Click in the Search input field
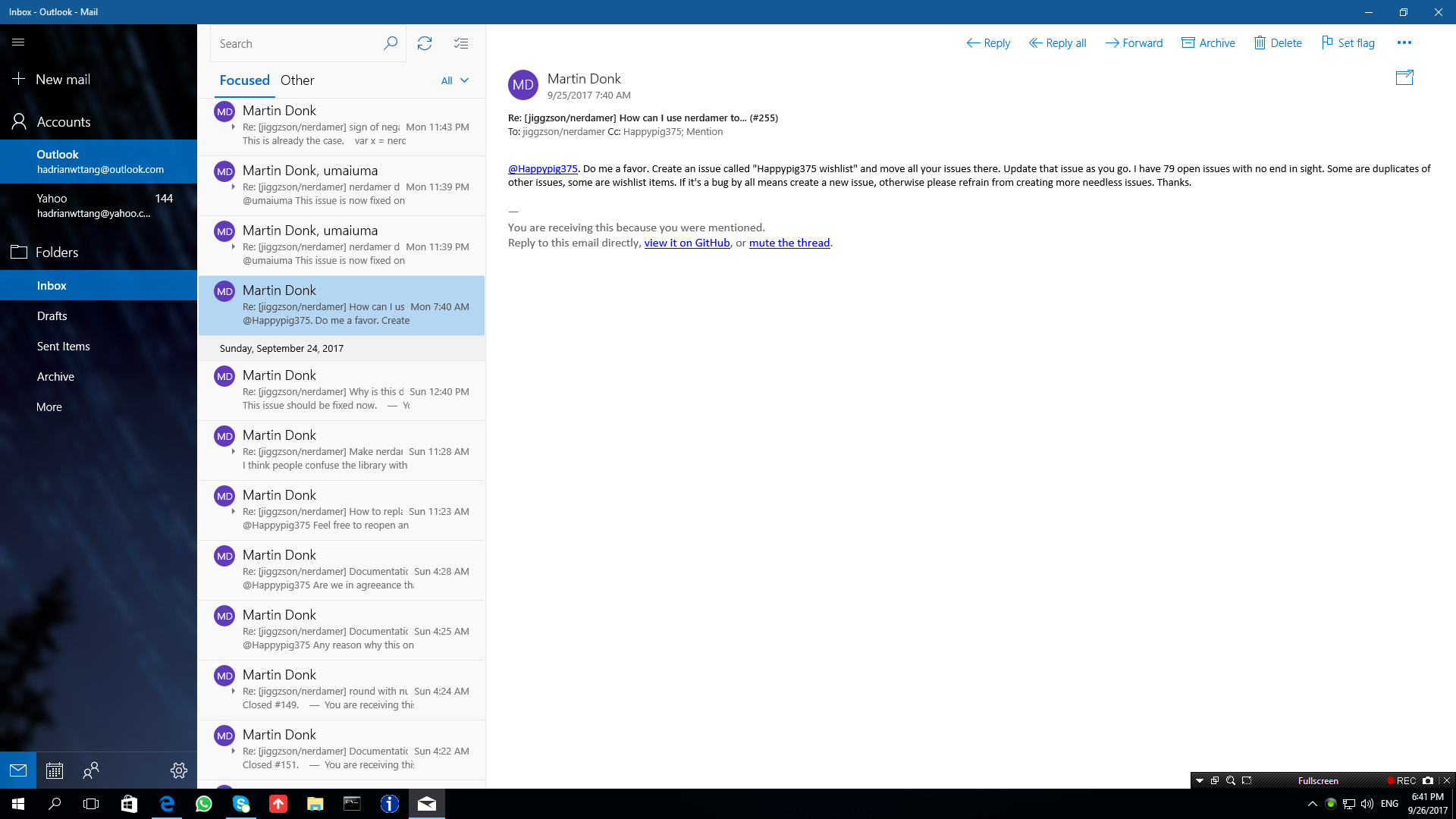The image size is (1456, 819). click(x=296, y=43)
